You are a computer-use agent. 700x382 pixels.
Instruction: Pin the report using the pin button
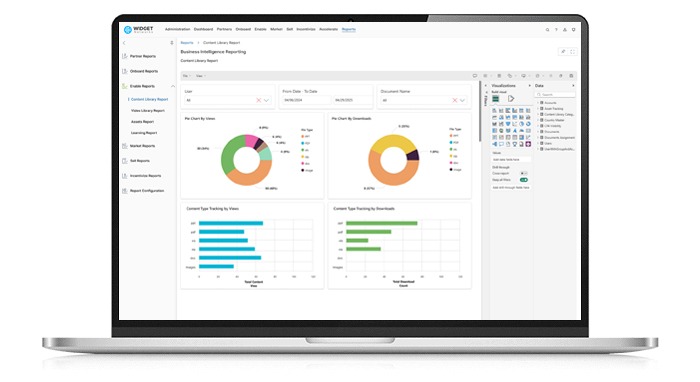tap(563, 52)
